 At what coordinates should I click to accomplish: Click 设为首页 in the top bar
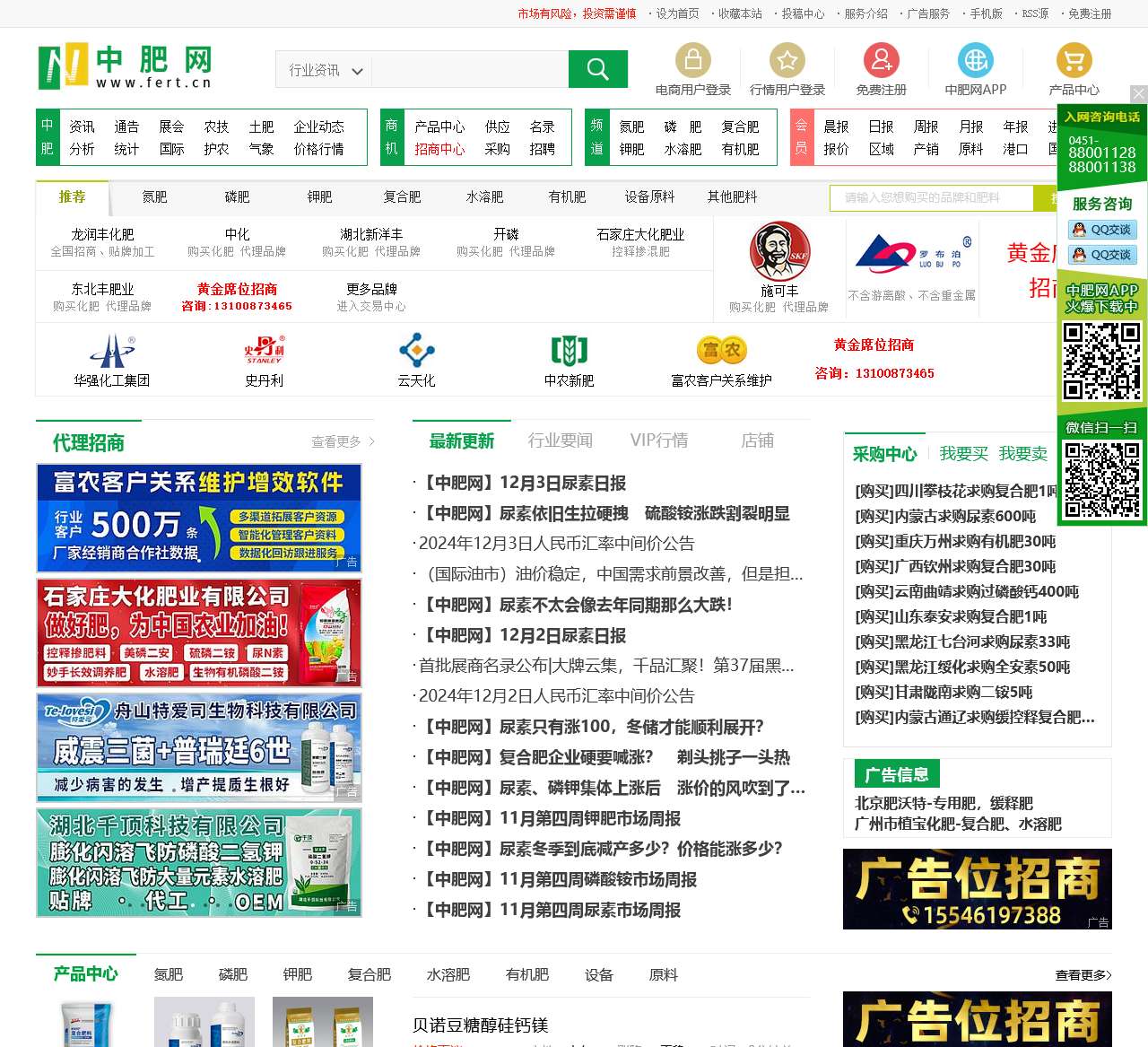(677, 13)
